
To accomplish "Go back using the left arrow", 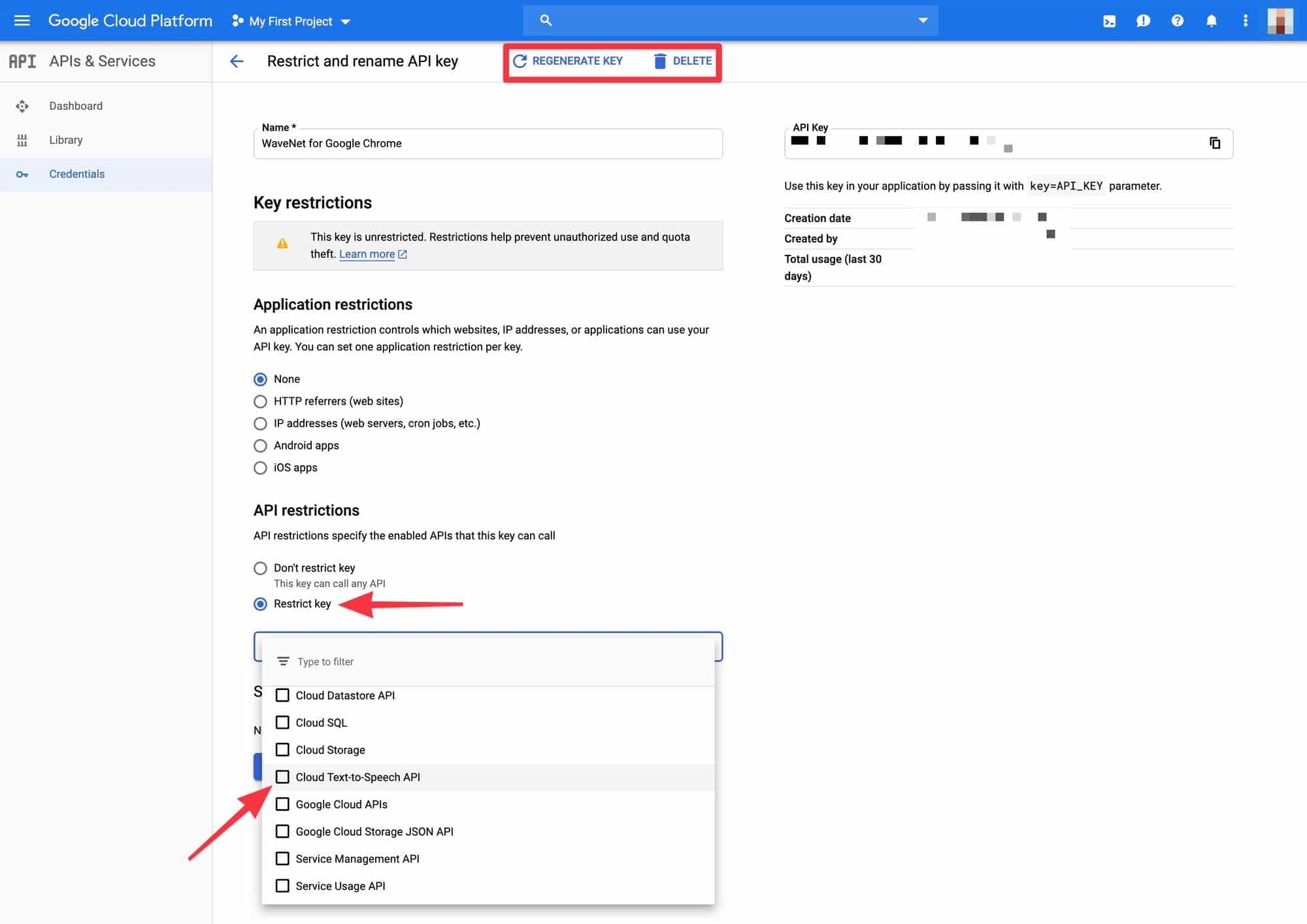I will 237,61.
